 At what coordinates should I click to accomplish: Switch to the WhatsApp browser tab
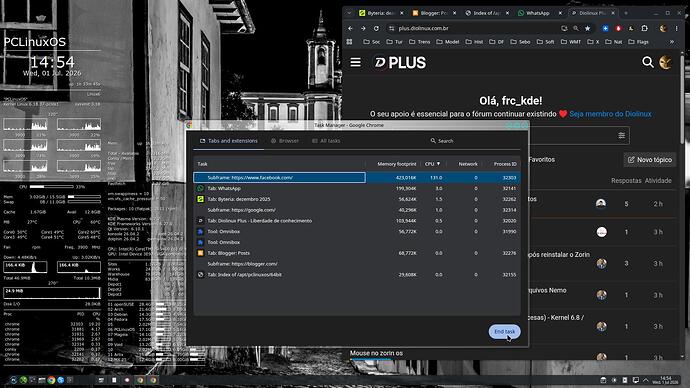pos(537,13)
